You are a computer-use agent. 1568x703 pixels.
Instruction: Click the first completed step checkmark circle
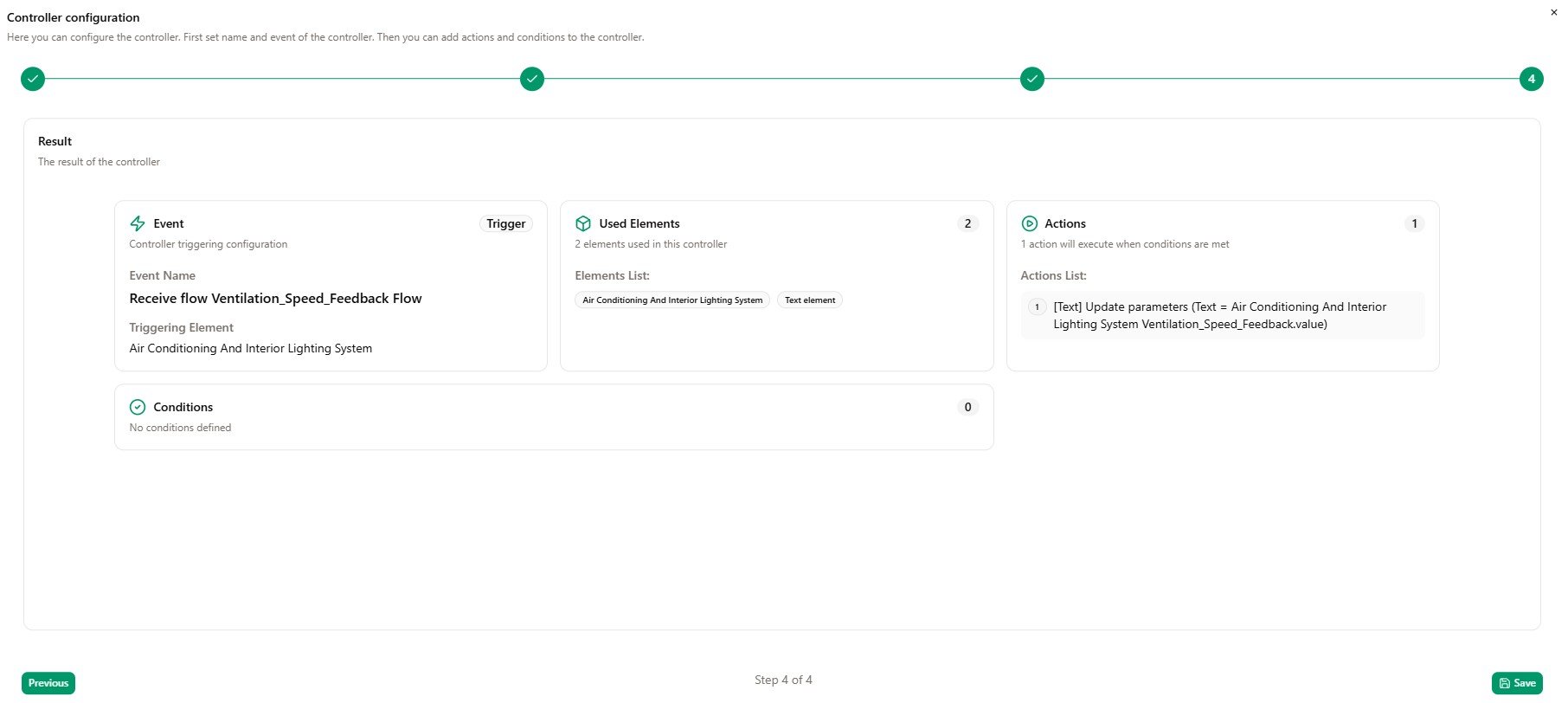[x=33, y=79]
